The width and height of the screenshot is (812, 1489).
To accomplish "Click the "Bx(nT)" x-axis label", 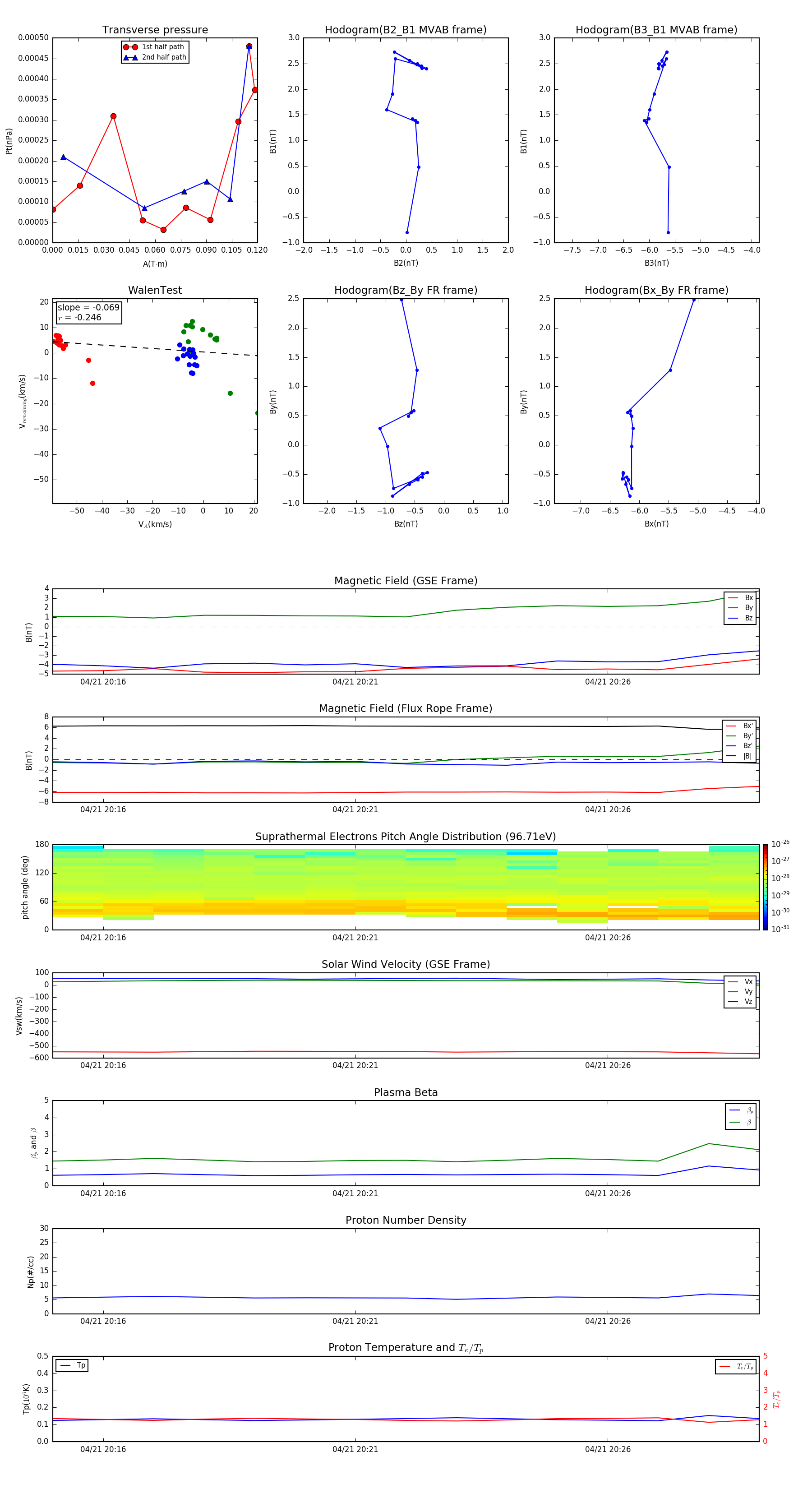I will coord(656,524).
